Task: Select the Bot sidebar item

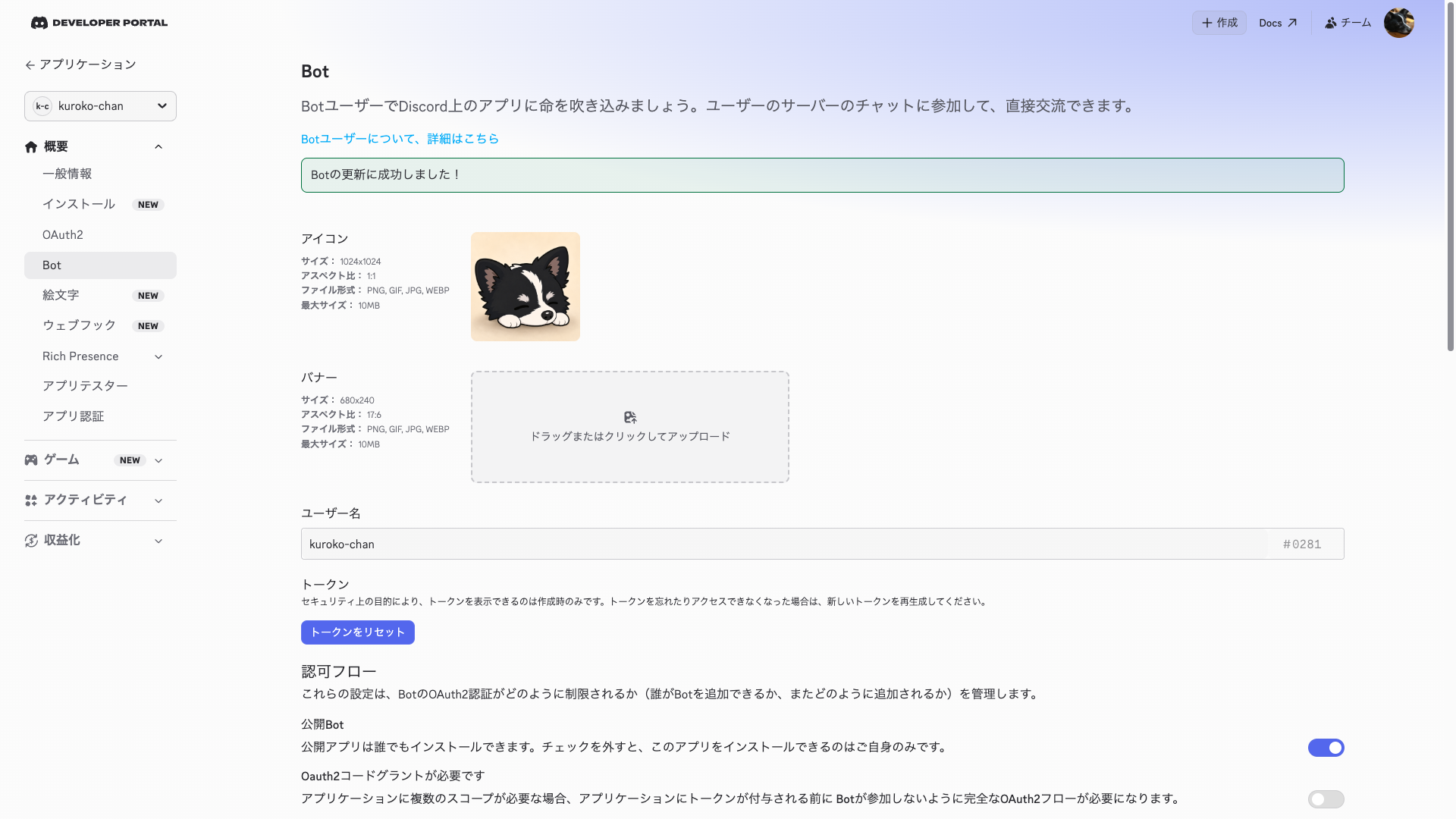Action: tap(100, 265)
